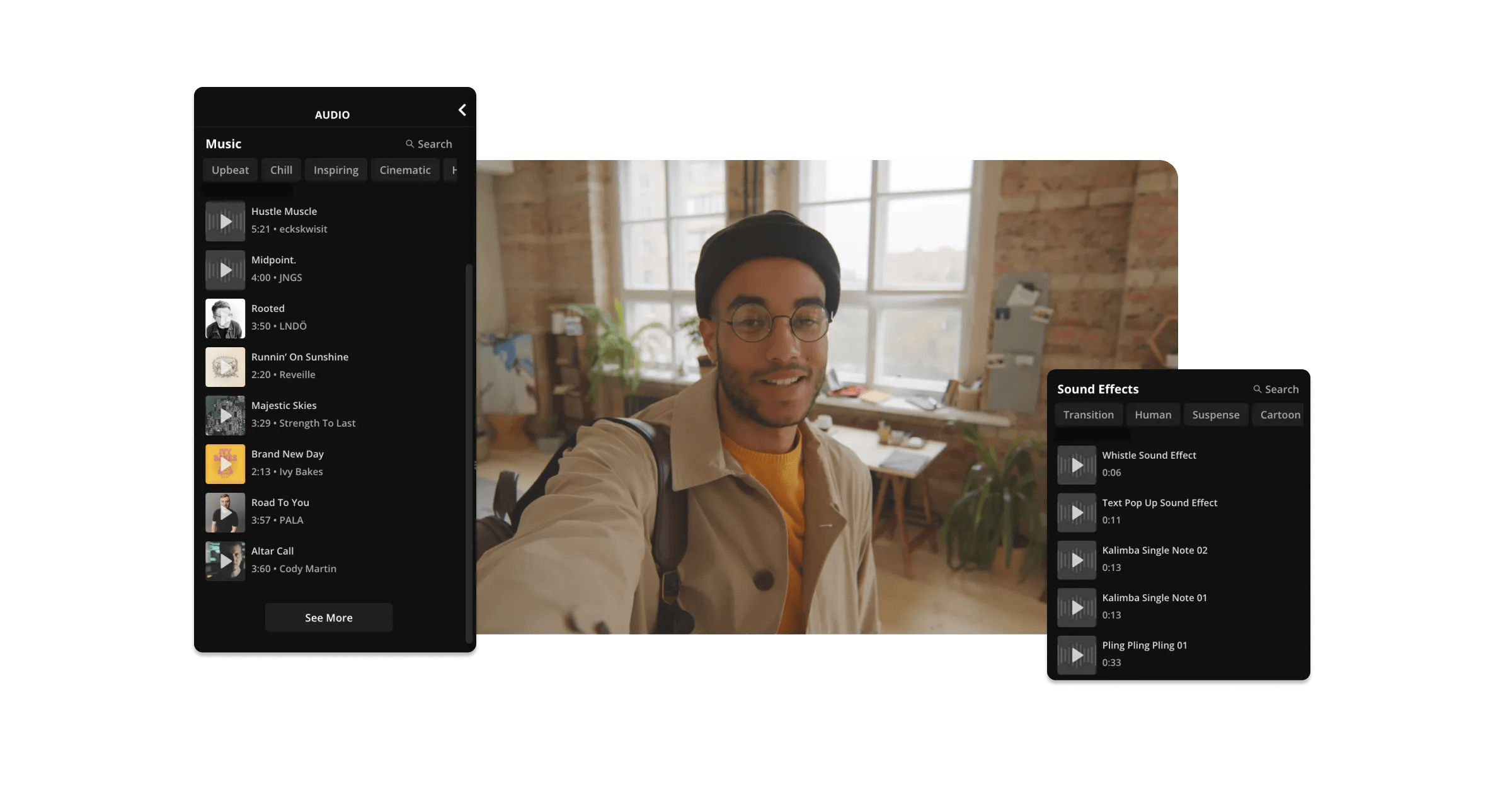Select Runnin' On Sunshine track title

click(299, 357)
